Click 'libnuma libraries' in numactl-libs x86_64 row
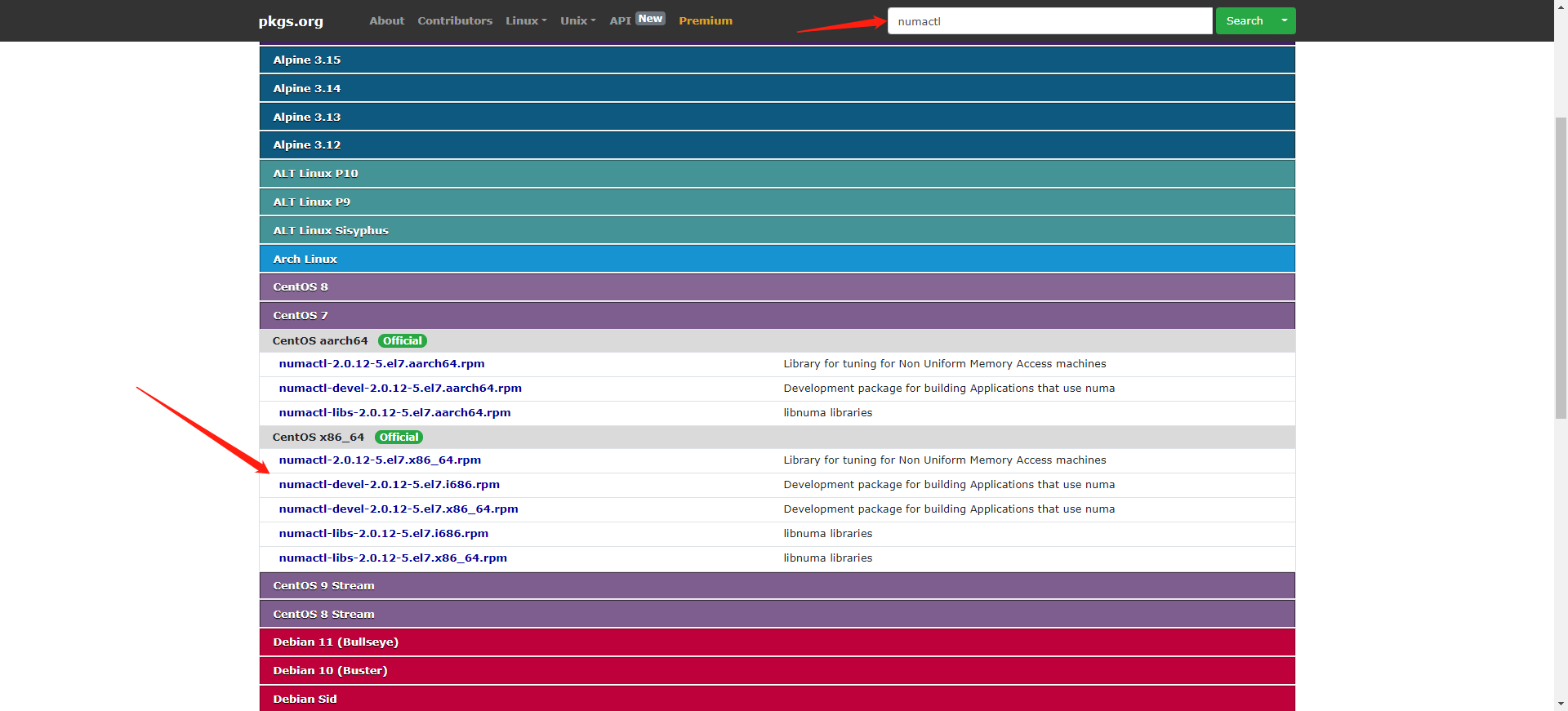 (x=828, y=558)
